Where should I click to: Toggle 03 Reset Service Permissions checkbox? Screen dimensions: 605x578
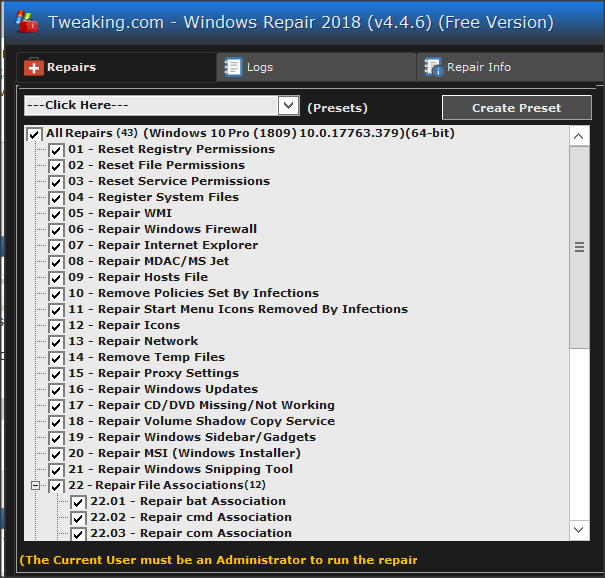pos(56,183)
